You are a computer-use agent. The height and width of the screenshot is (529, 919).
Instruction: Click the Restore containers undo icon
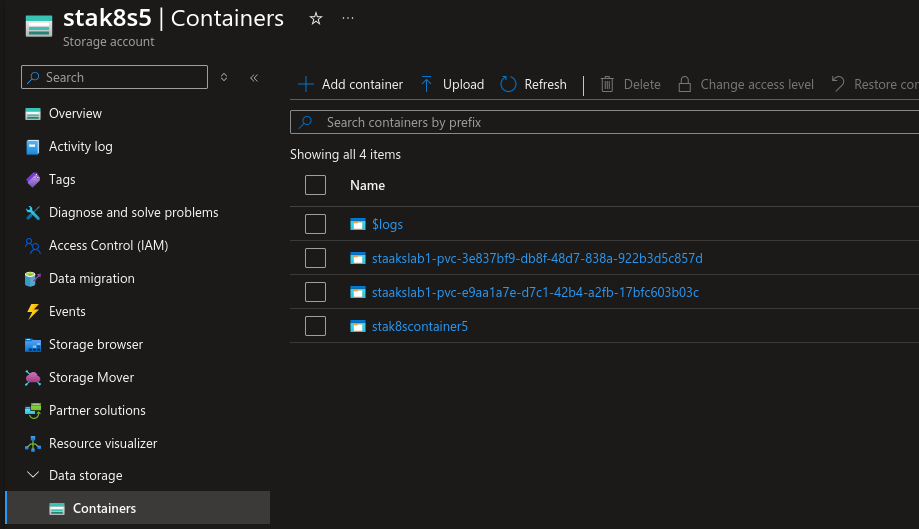(838, 84)
